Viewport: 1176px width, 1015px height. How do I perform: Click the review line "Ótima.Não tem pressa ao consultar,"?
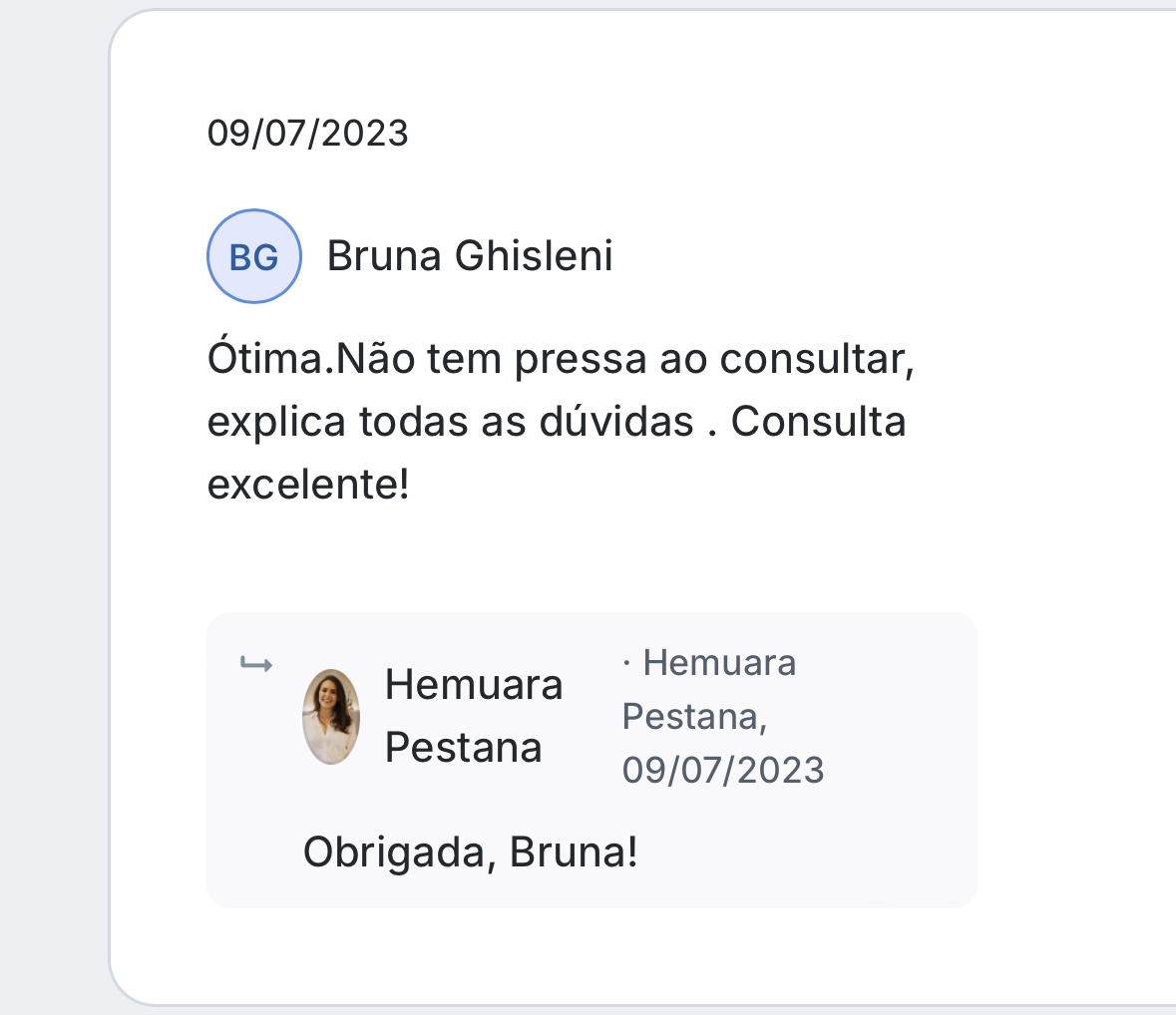561,359
